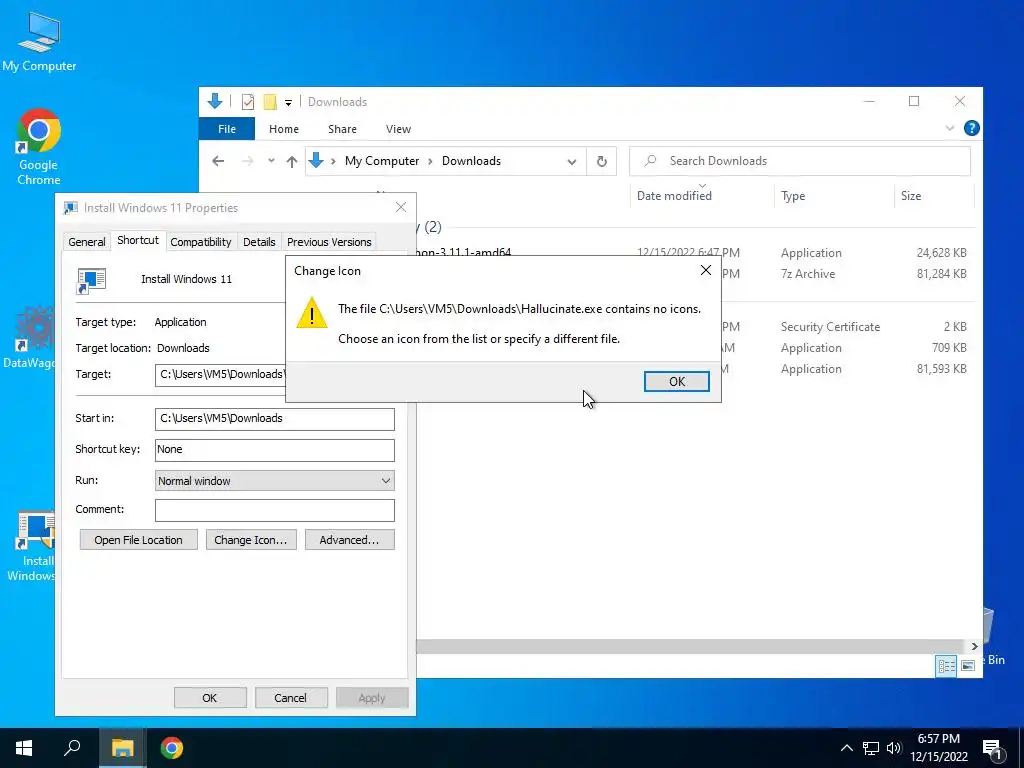This screenshot has width=1024, height=768.
Task: Open quick access toolbar customize dropdown
Action: click(288, 103)
